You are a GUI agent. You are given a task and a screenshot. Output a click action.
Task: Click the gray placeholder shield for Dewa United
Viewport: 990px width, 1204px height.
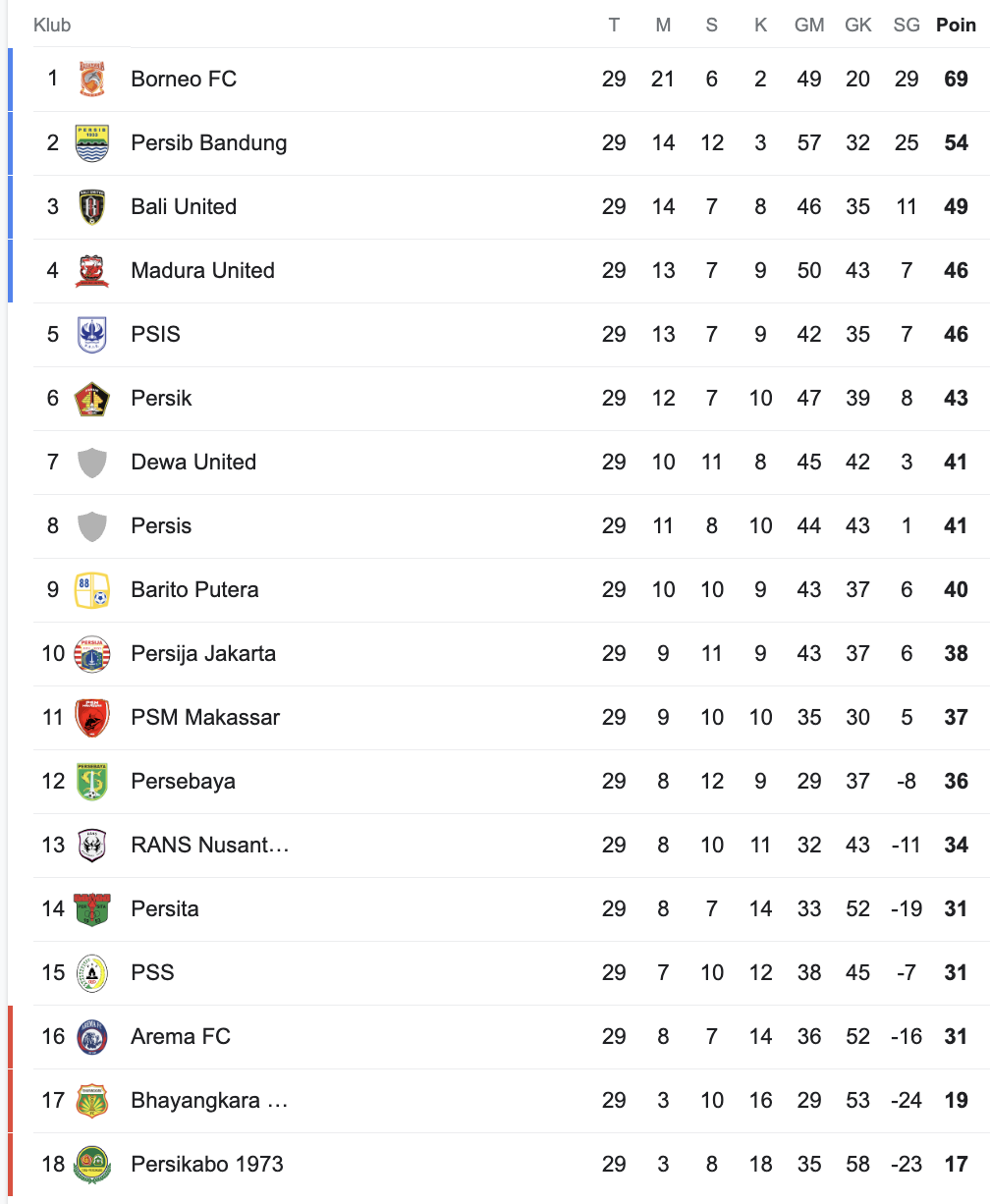92,462
